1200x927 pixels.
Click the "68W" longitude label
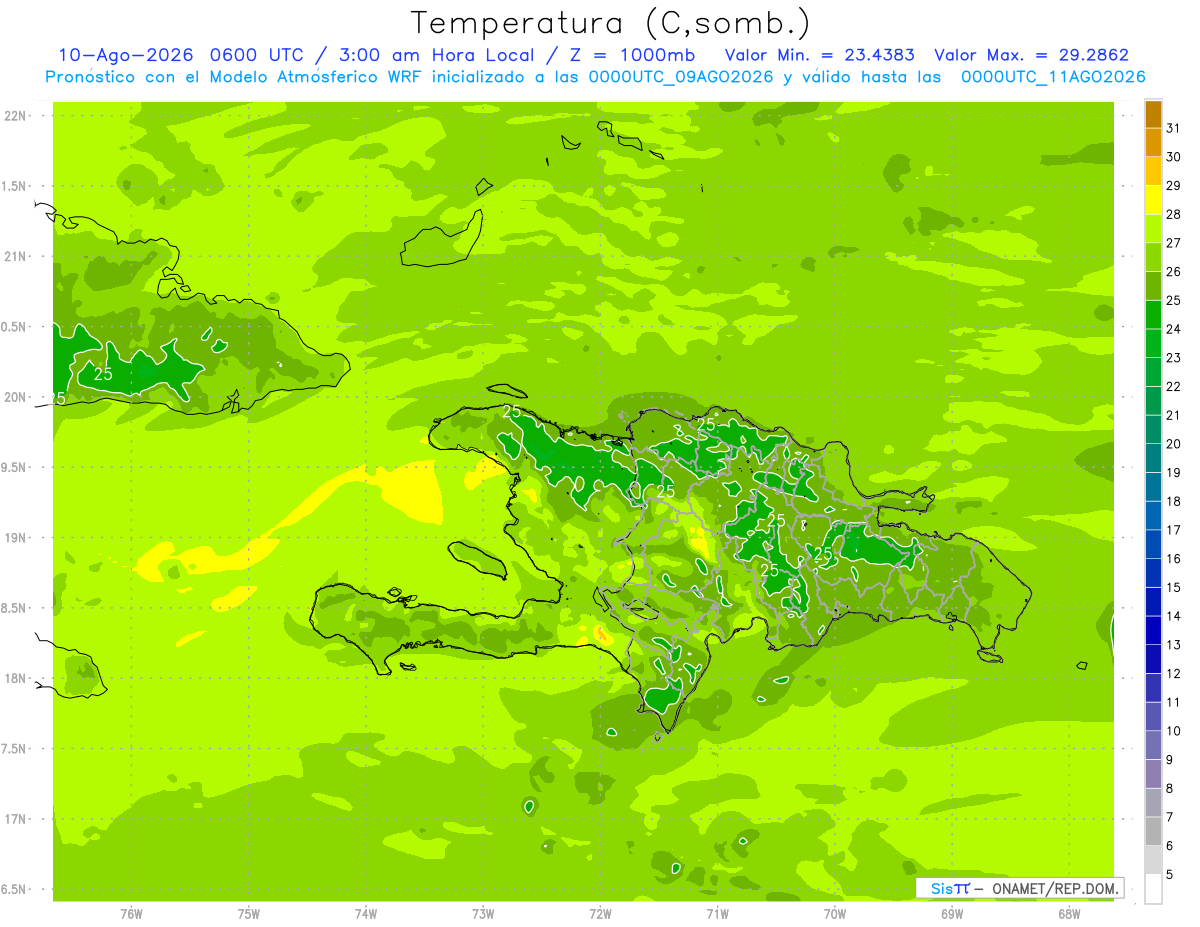[1069, 913]
